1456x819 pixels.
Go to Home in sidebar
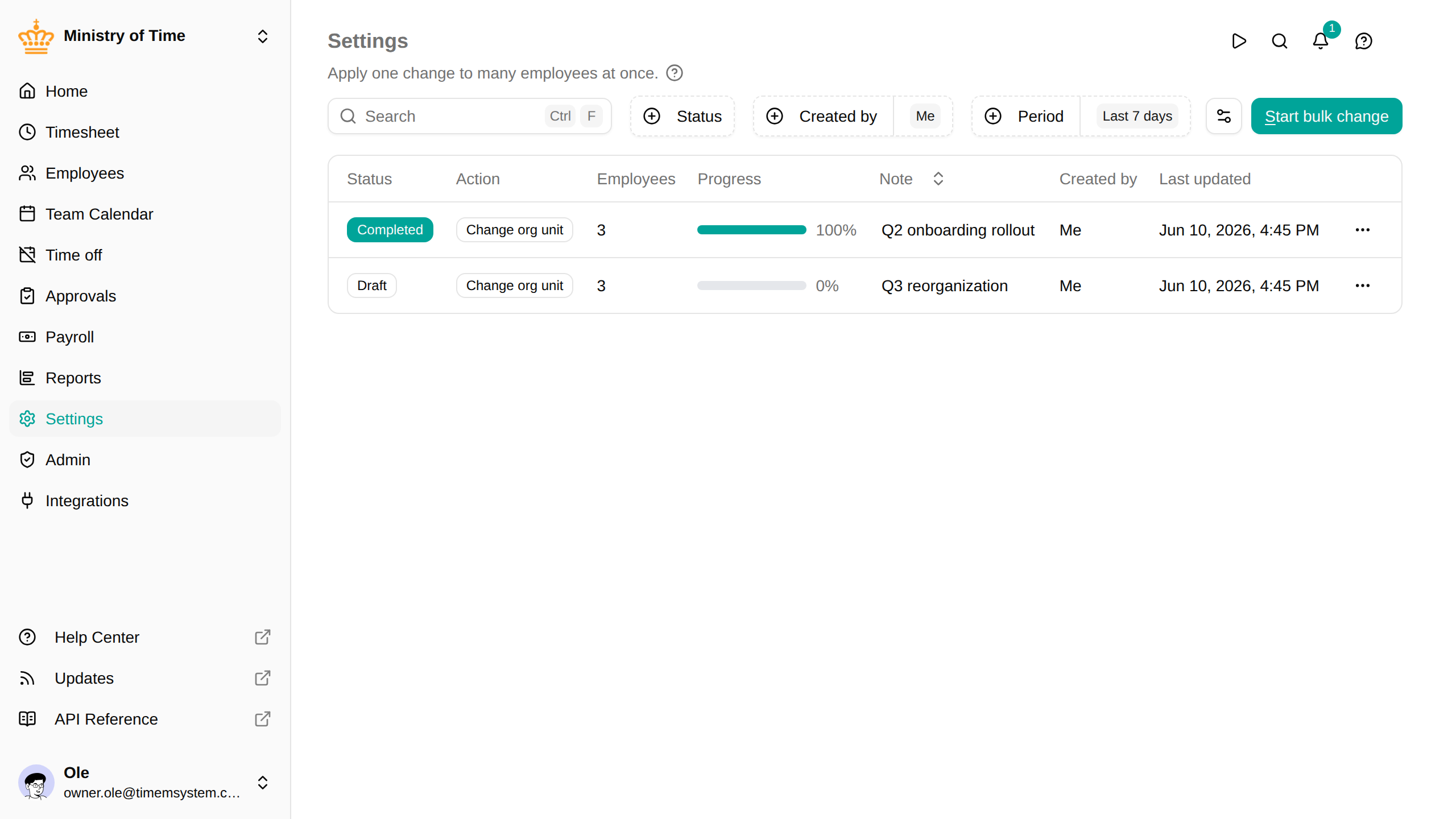point(145,91)
